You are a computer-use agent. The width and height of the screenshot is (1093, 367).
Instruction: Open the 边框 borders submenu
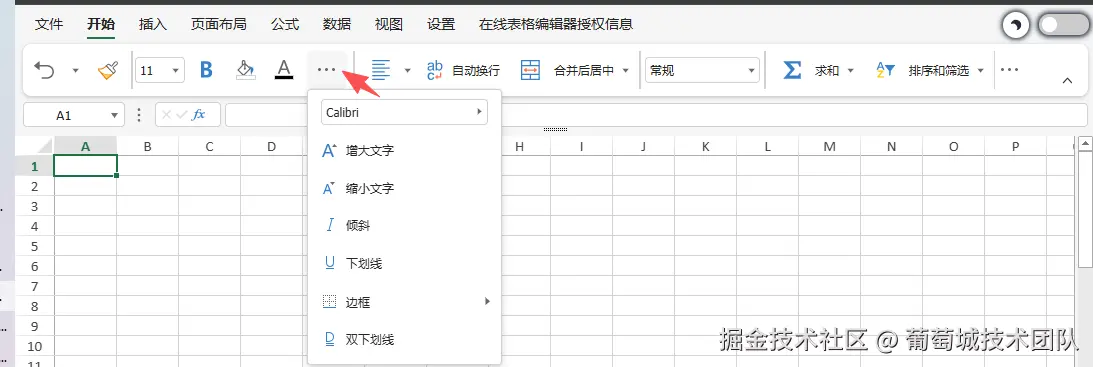point(404,301)
